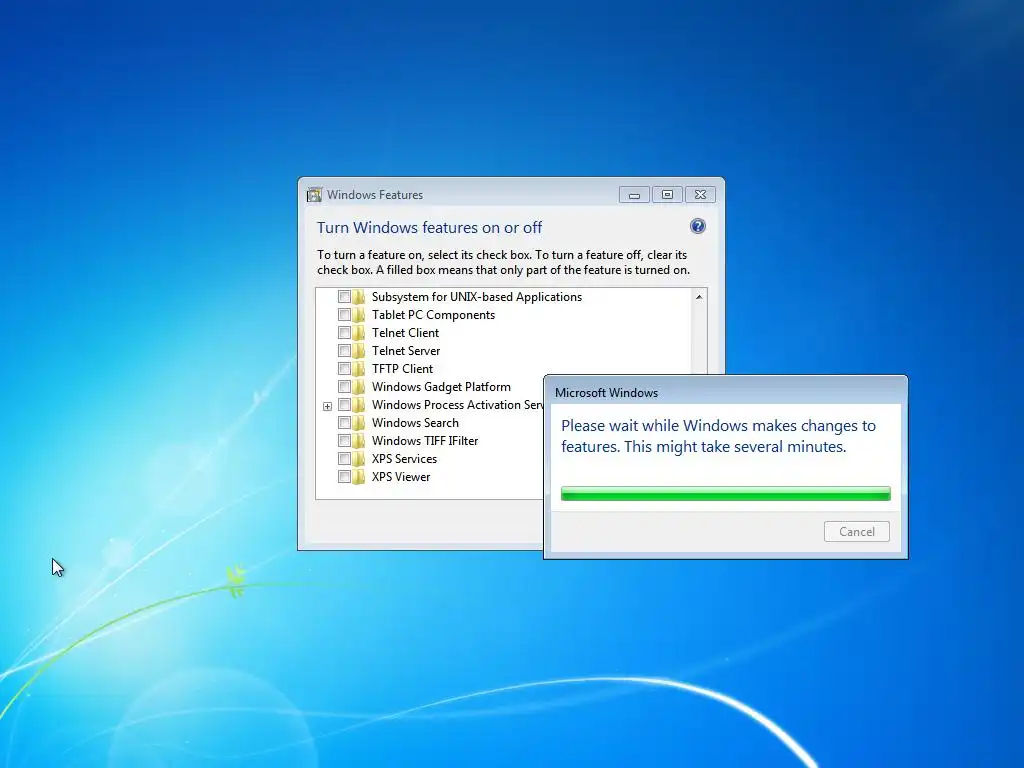The width and height of the screenshot is (1024, 768).
Task: Maximize the Windows Features window
Action: pyautogui.click(x=667, y=195)
